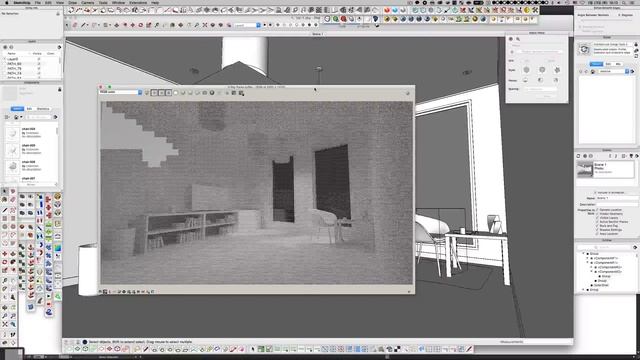Add scene with plus icon in Scenes
The height and width of the screenshot is (360, 640).
click(x=585, y=156)
